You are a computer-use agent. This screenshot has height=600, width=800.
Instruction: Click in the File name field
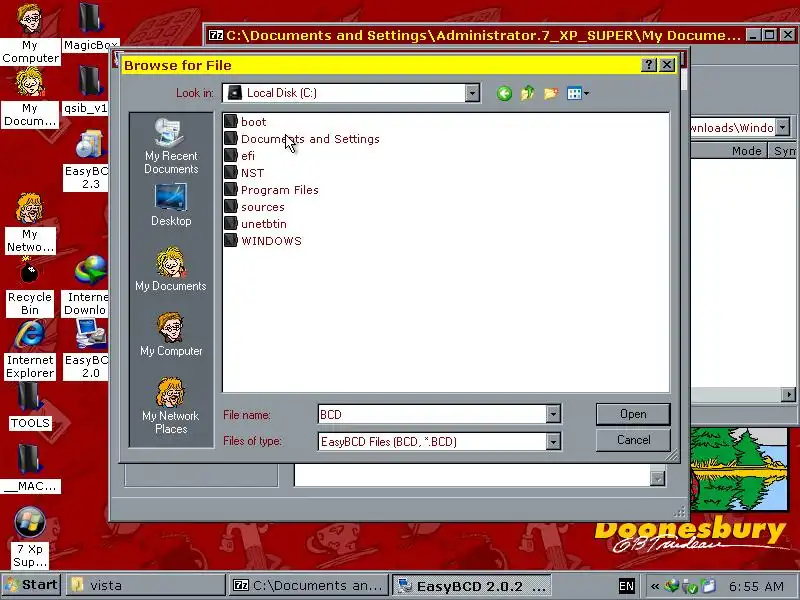[x=432, y=414]
